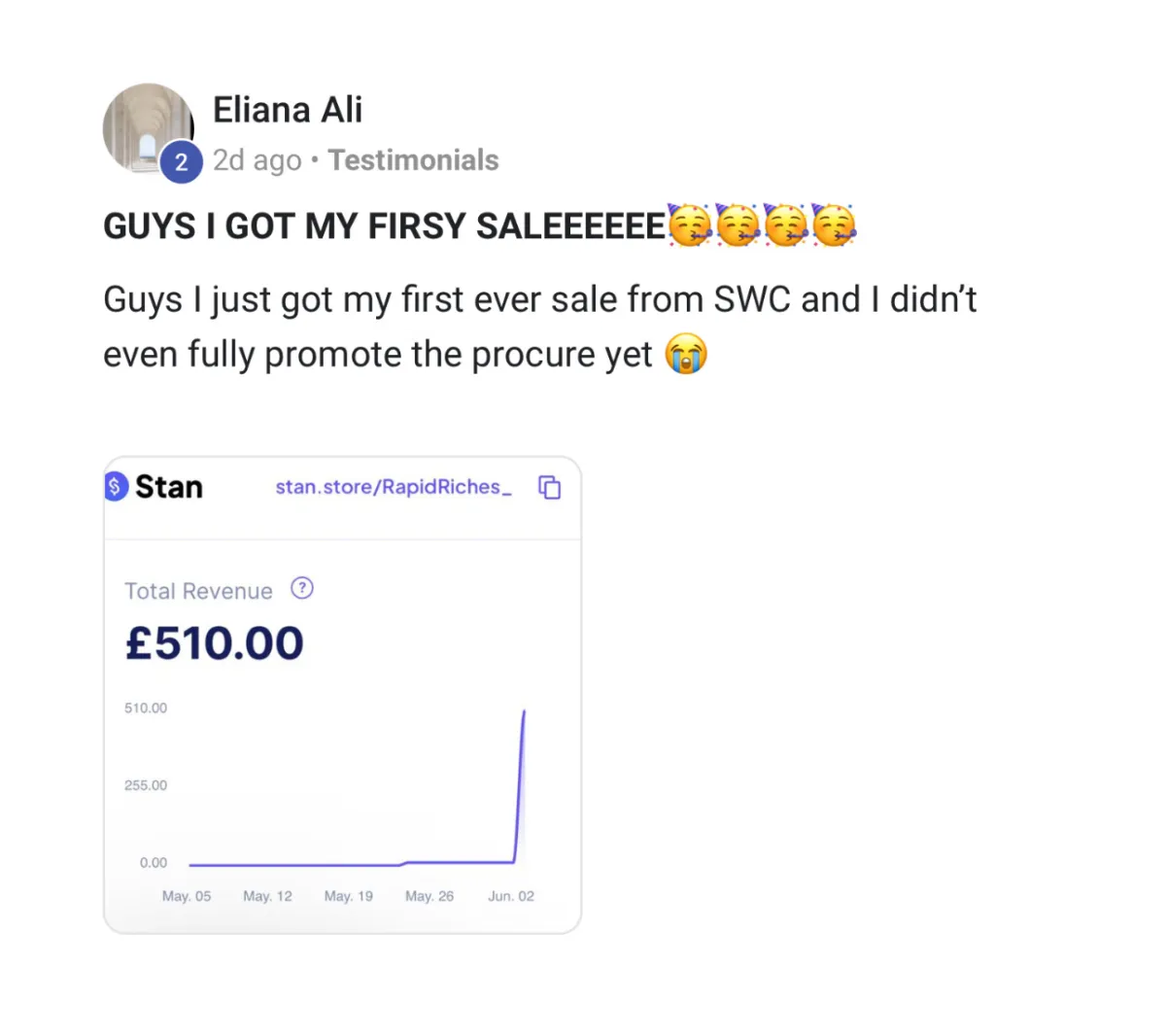
Task: Click the Stan brand name text
Action: click(169, 486)
